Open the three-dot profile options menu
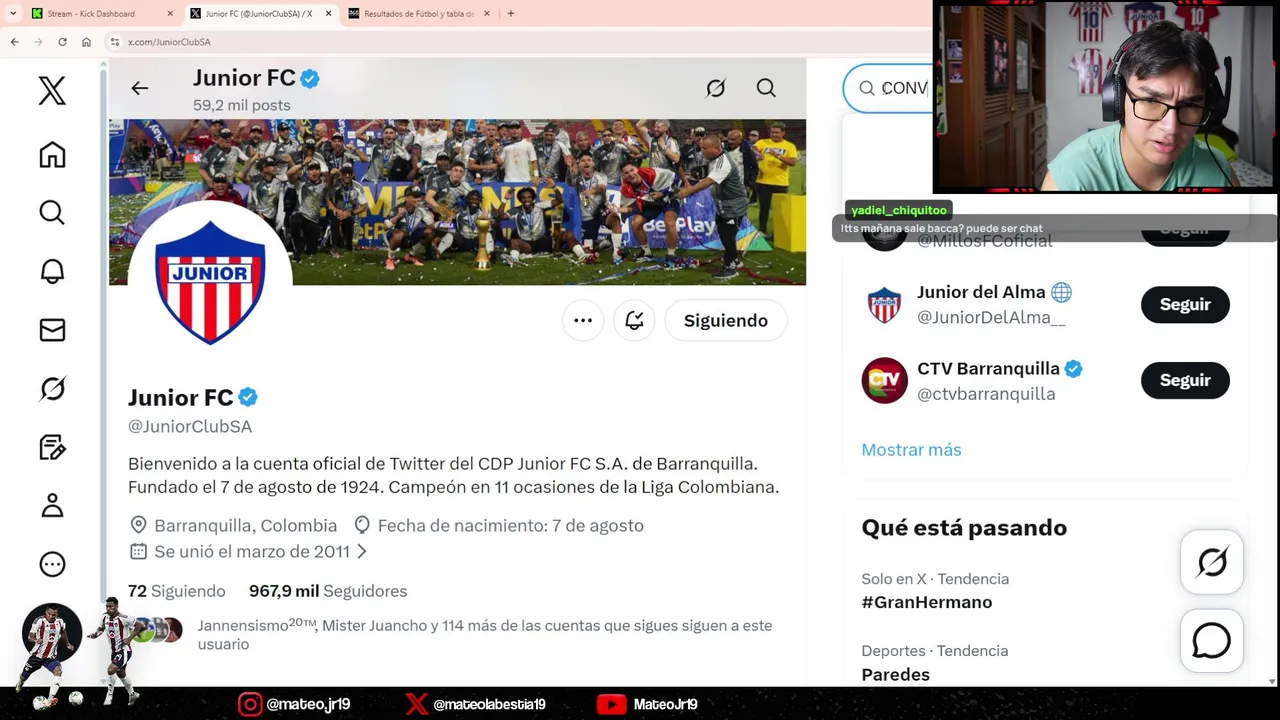Image resolution: width=1280 pixels, height=720 pixels. click(583, 320)
